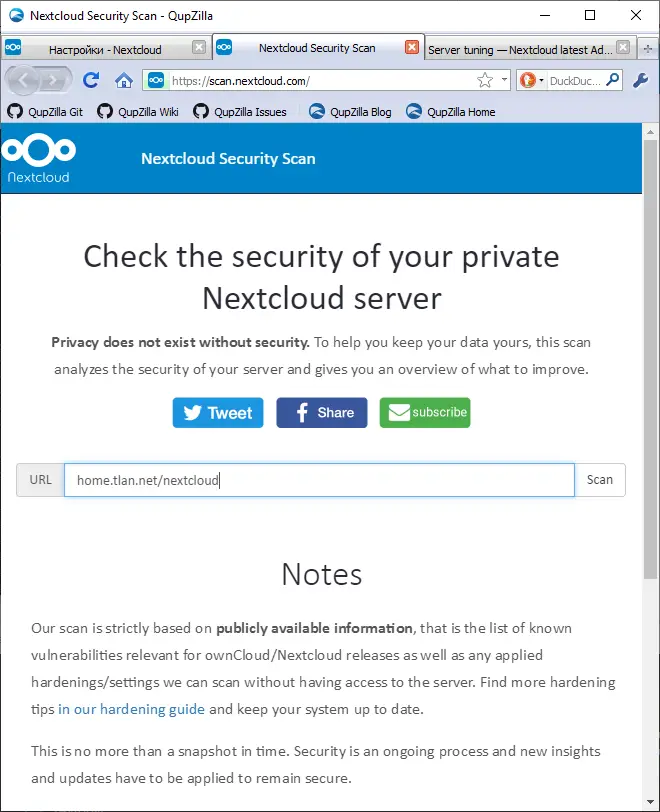Image resolution: width=660 pixels, height=812 pixels.
Task: Open a new tab with plus button
Action: (x=648, y=49)
